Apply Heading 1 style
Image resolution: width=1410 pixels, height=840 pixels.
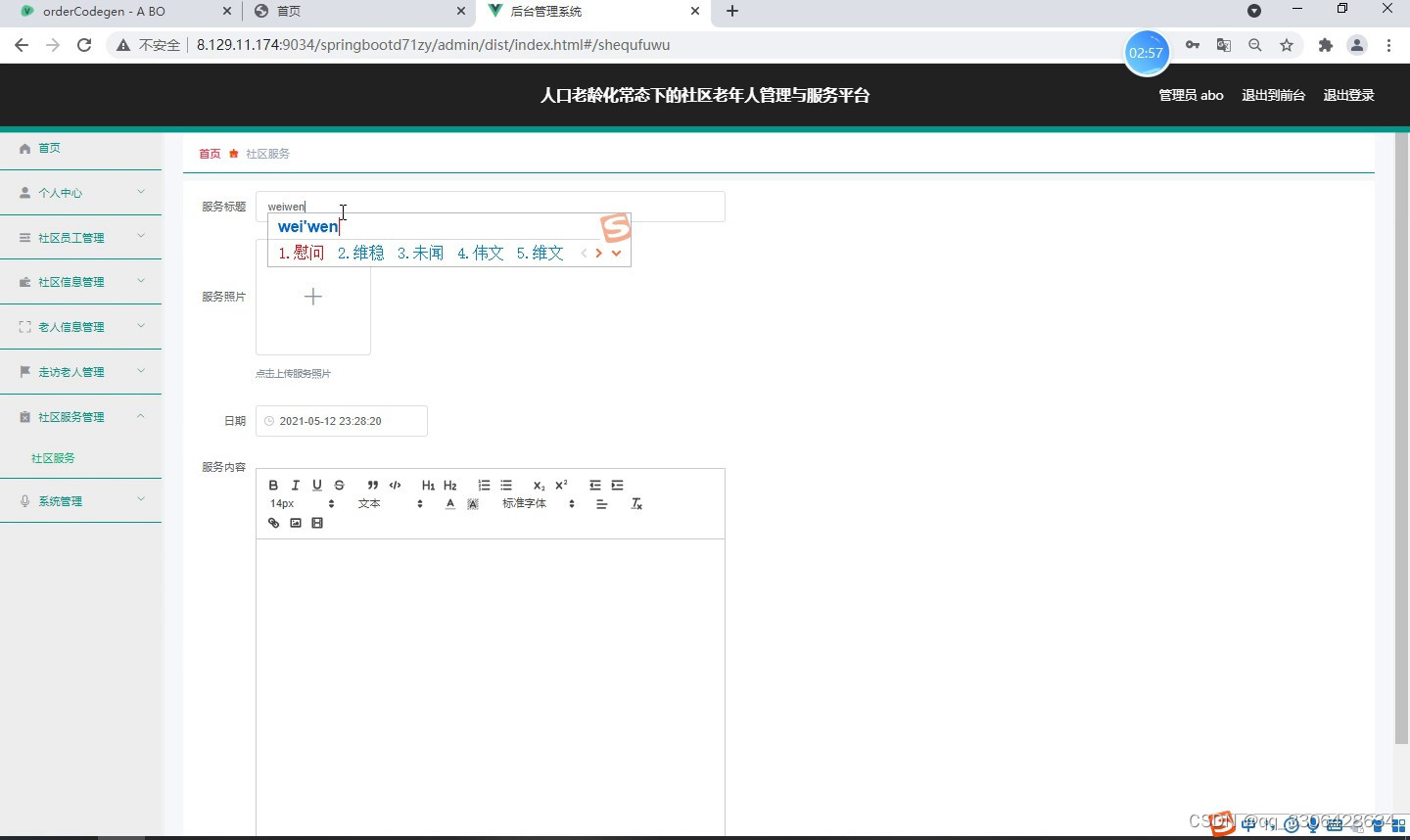point(428,486)
